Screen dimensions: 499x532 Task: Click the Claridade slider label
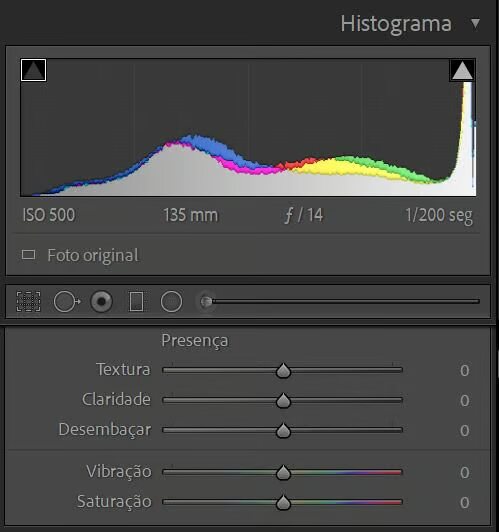pos(116,399)
